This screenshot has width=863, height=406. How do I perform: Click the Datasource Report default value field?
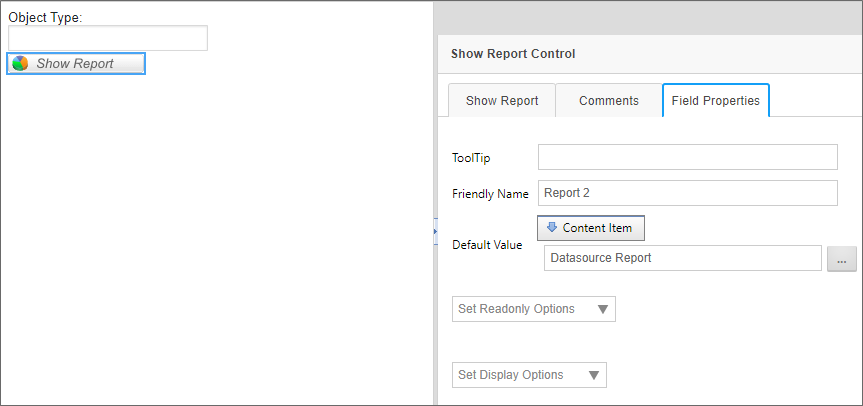click(682, 259)
